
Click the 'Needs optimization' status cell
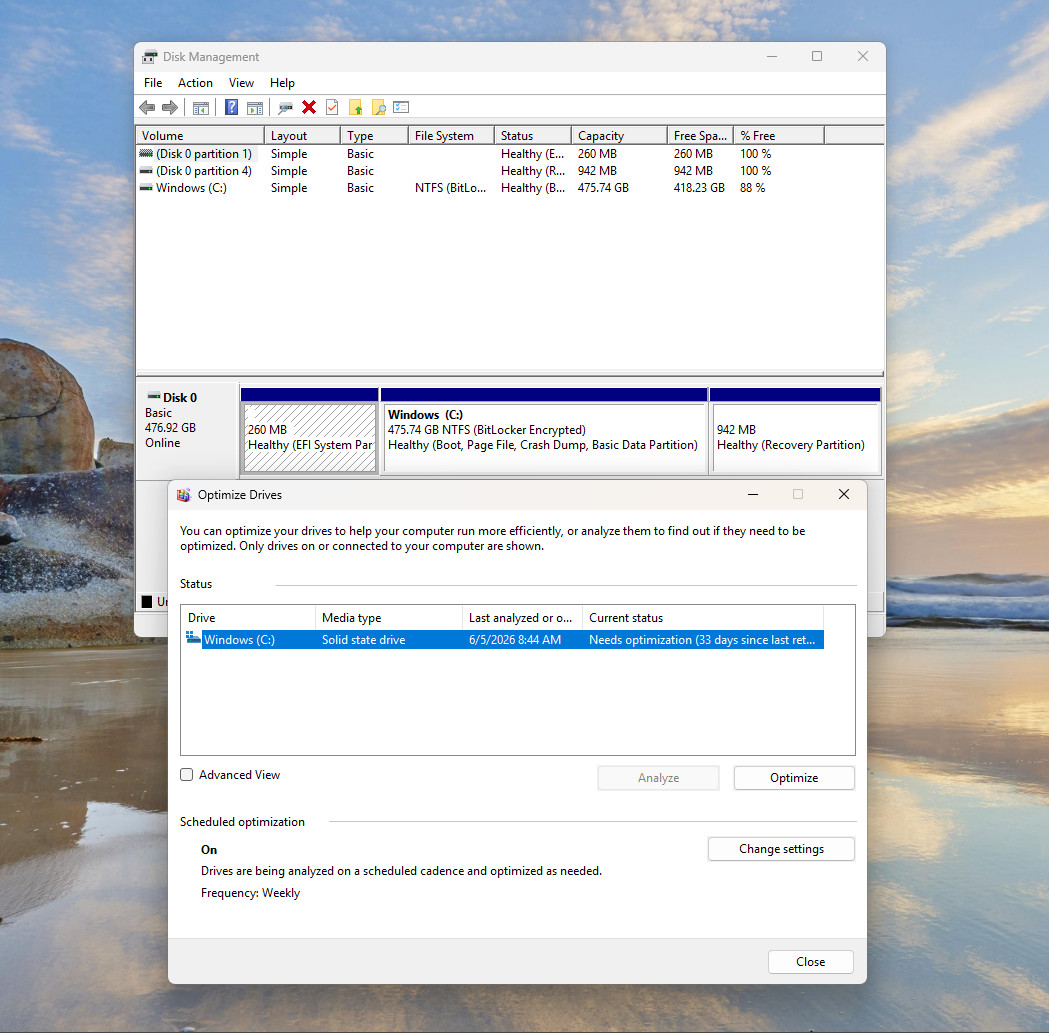pyautogui.click(x=702, y=640)
